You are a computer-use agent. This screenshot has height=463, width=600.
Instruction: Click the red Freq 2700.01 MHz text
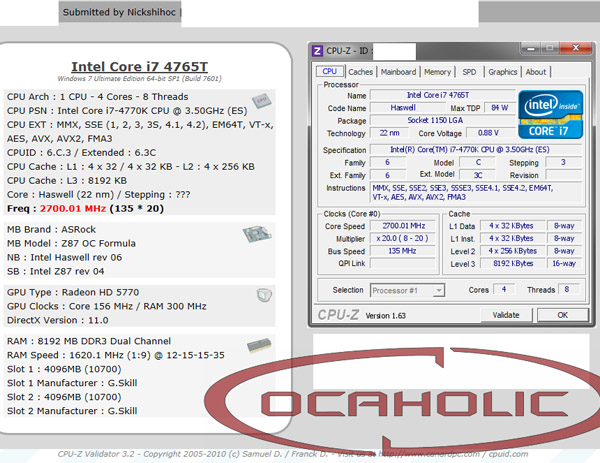tap(73, 209)
